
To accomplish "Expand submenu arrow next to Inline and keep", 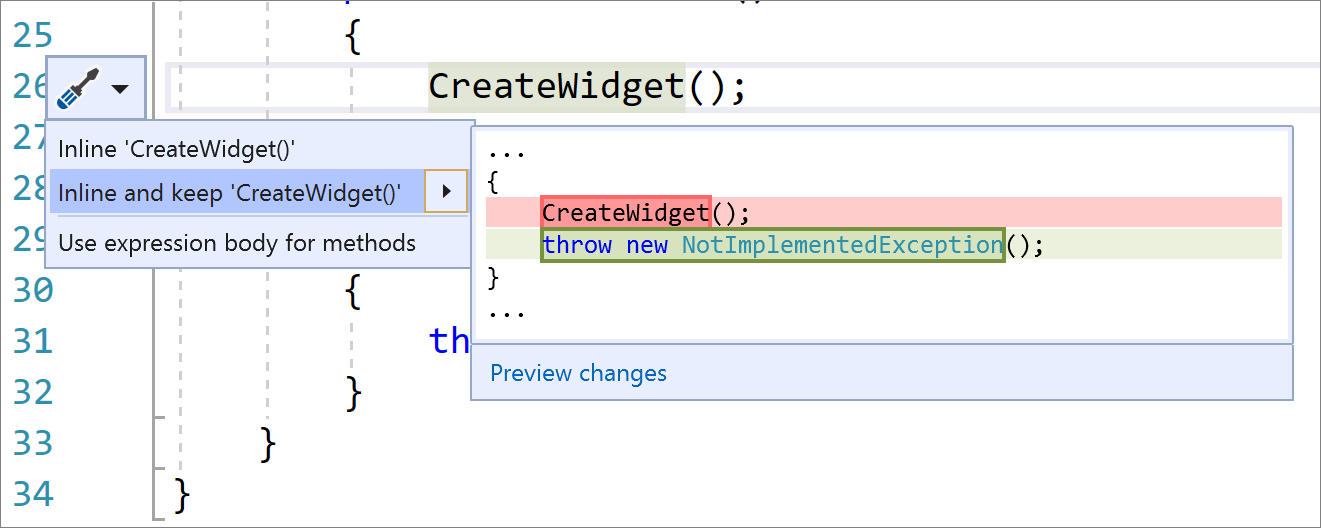I will point(446,192).
